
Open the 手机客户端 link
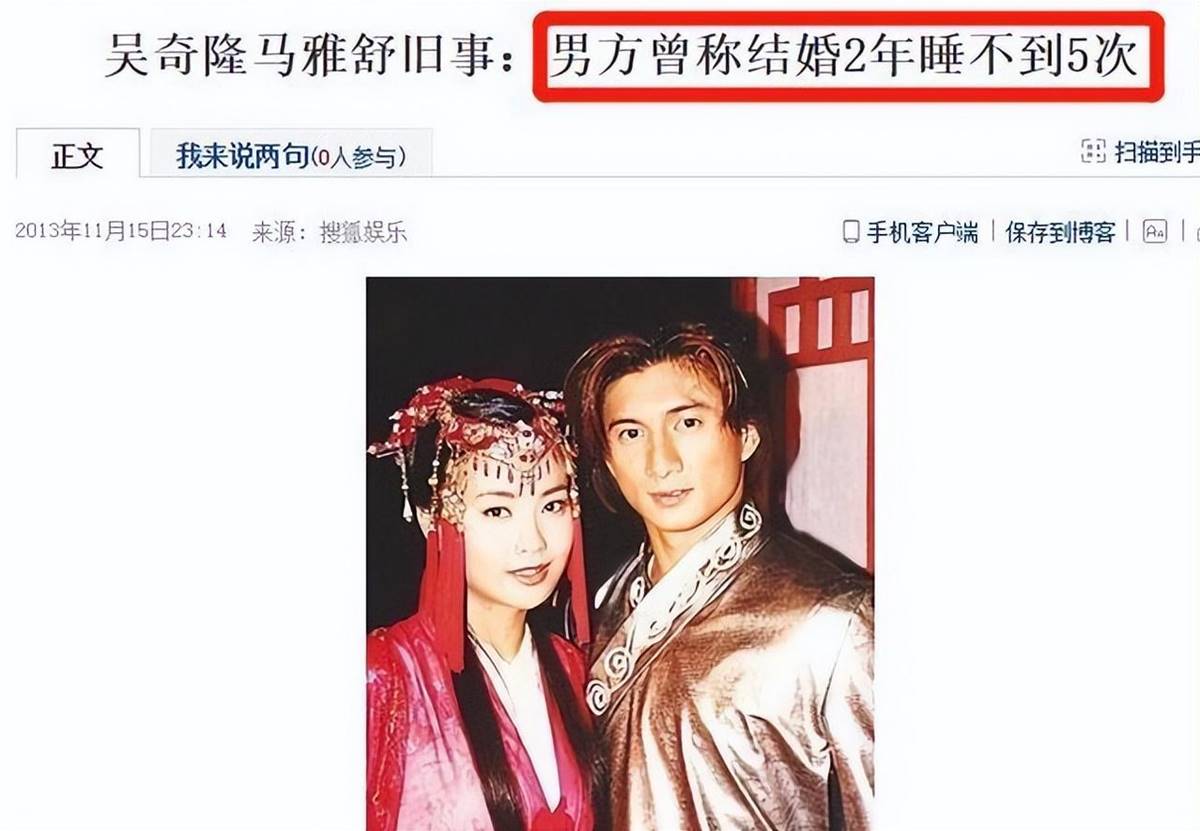click(922, 232)
